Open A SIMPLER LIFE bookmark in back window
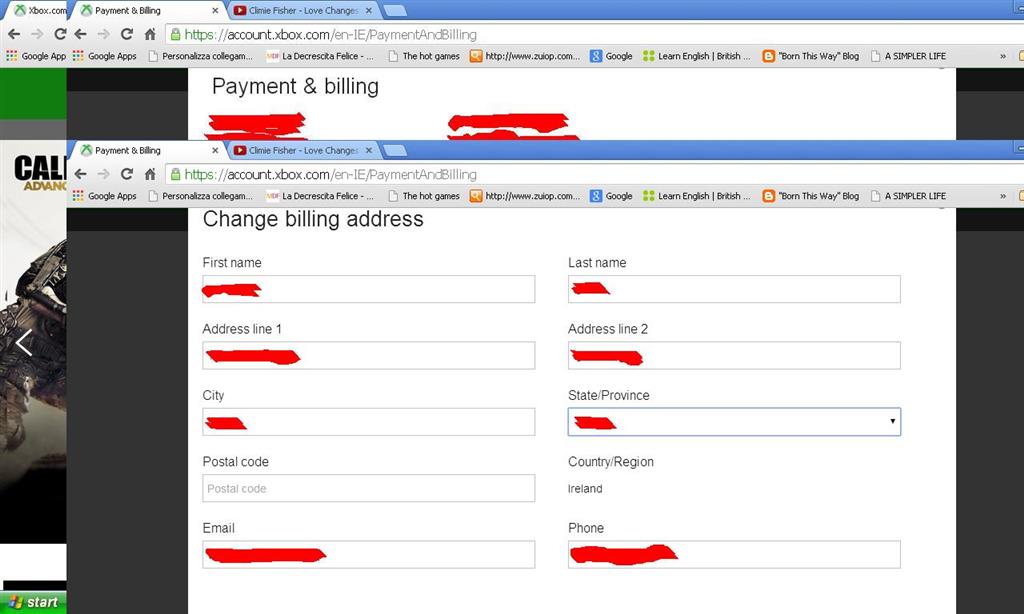Image resolution: width=1024 pixels, height=614 pixels. [908, 56]
